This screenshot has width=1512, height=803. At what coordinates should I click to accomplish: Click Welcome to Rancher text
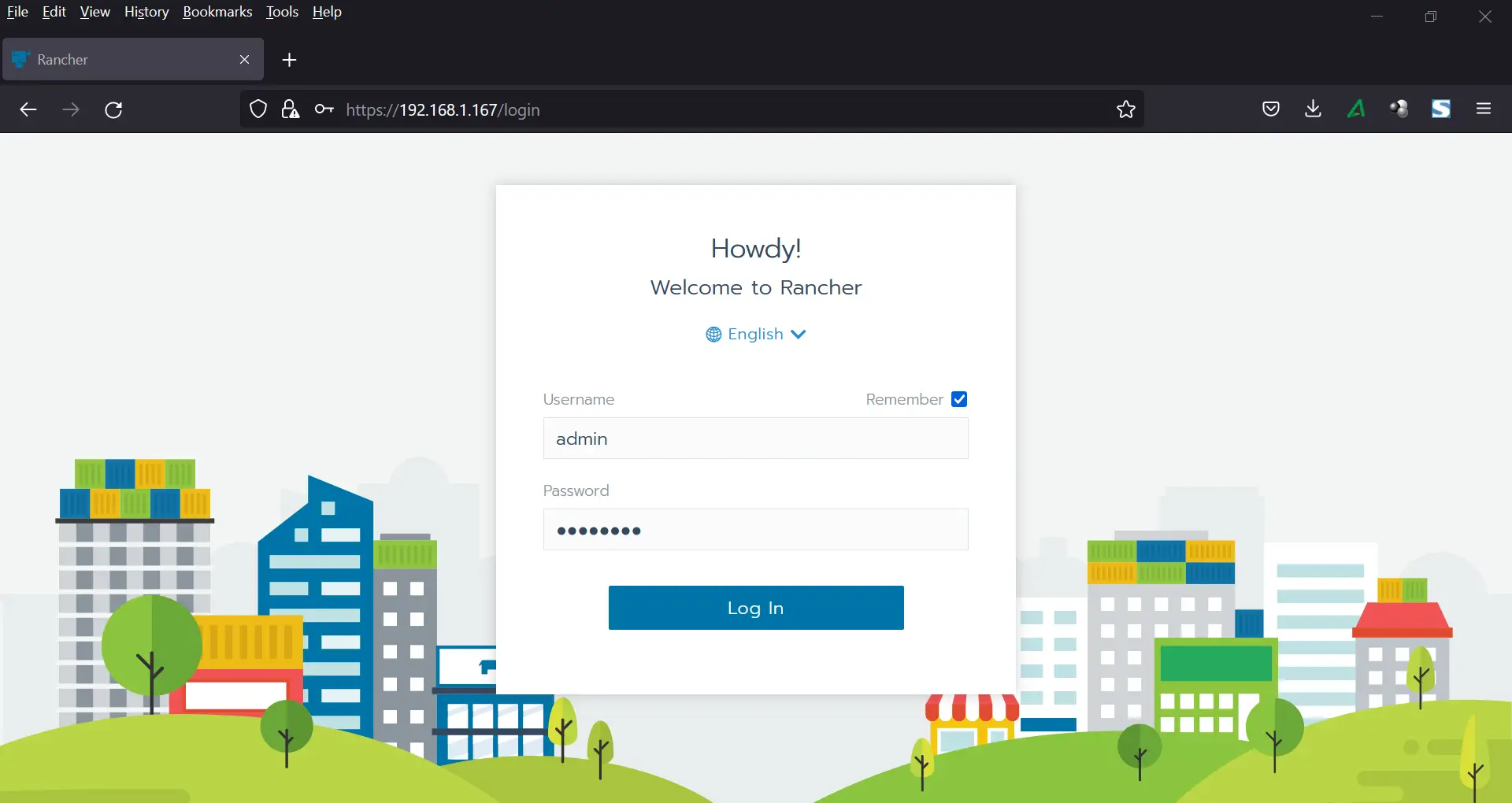pyautogui.click(x=756, y=287)
